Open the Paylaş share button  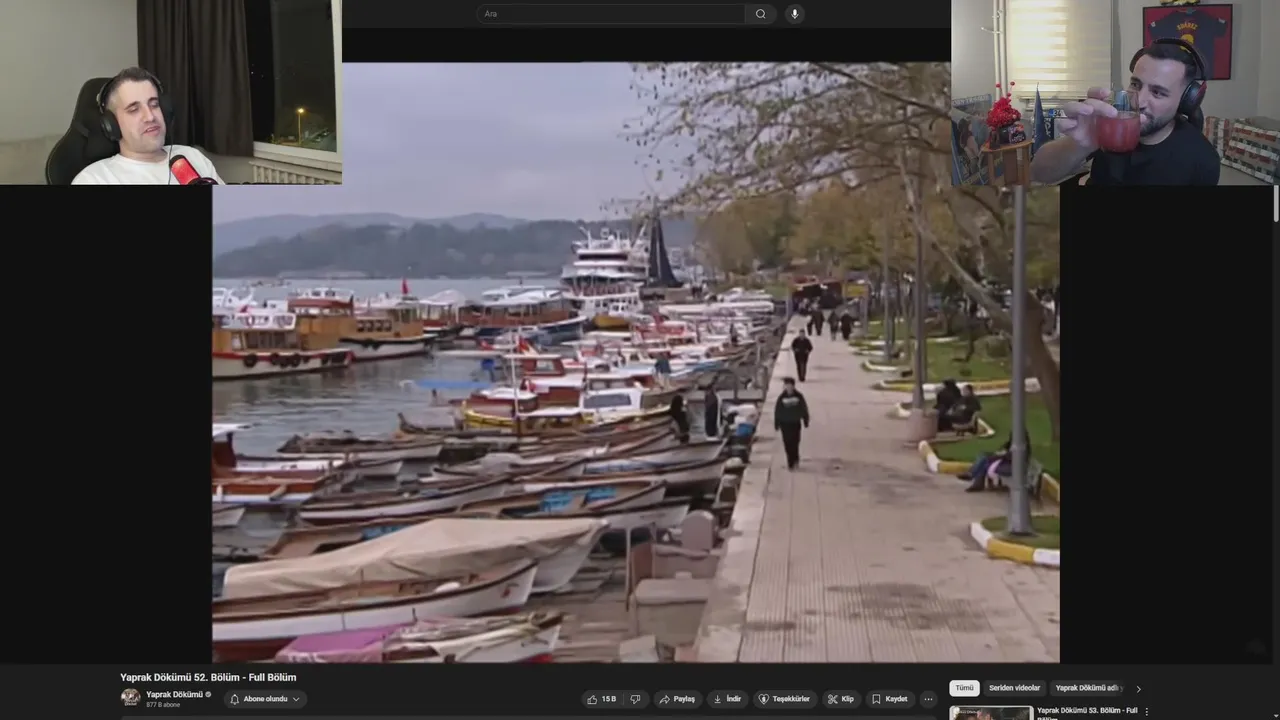point(677,699)
